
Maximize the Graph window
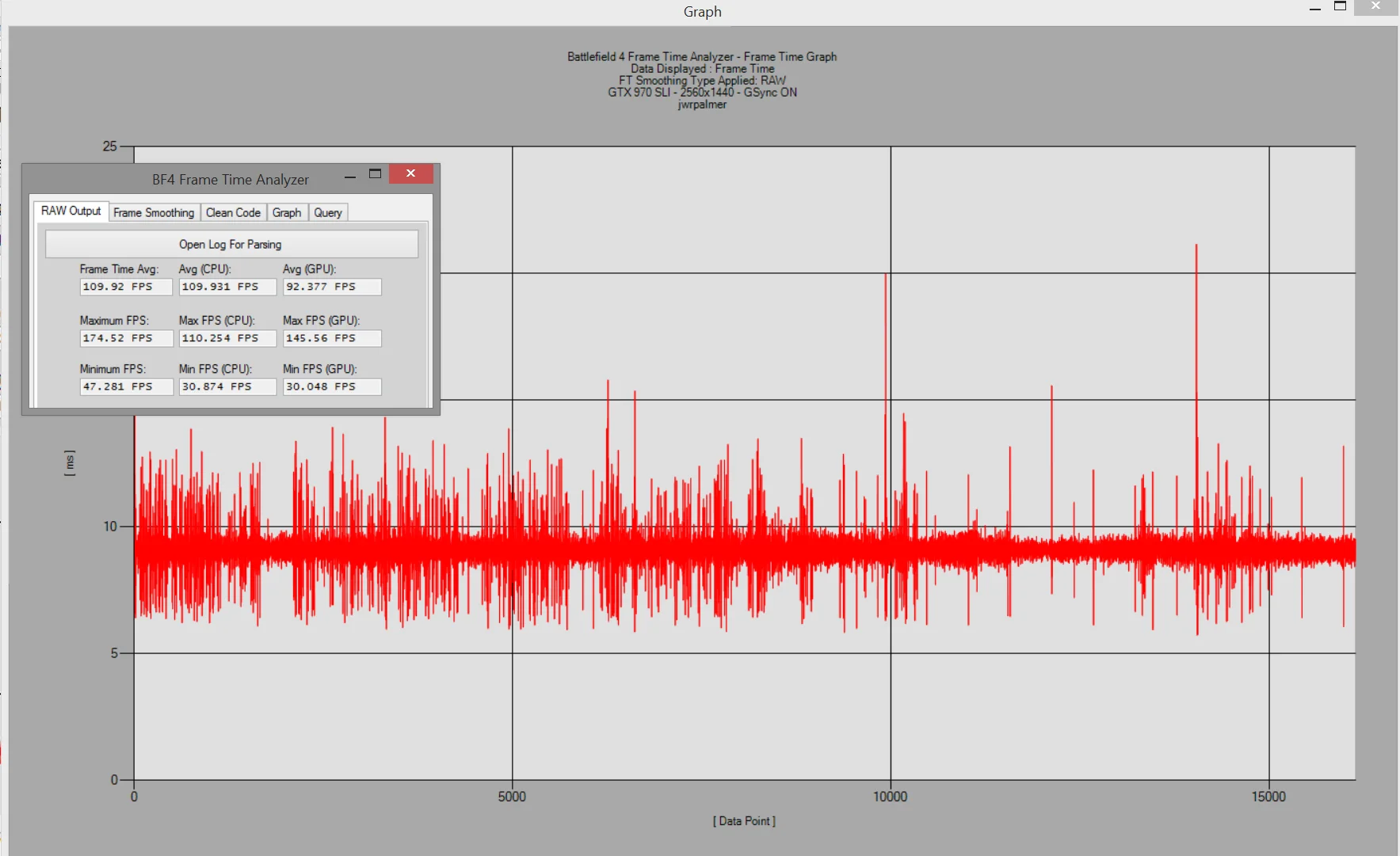tap(1341, 6)
